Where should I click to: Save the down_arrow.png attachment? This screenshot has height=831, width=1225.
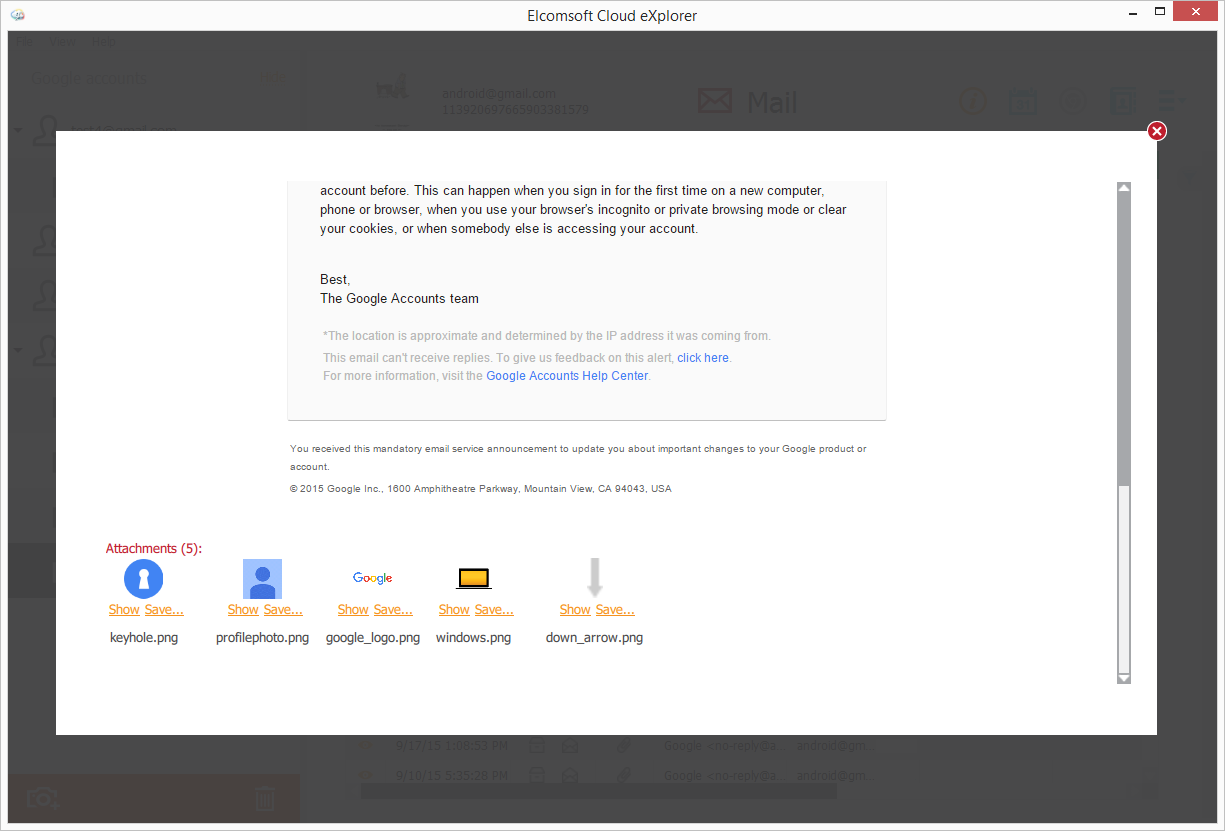[x=615, y=609]
